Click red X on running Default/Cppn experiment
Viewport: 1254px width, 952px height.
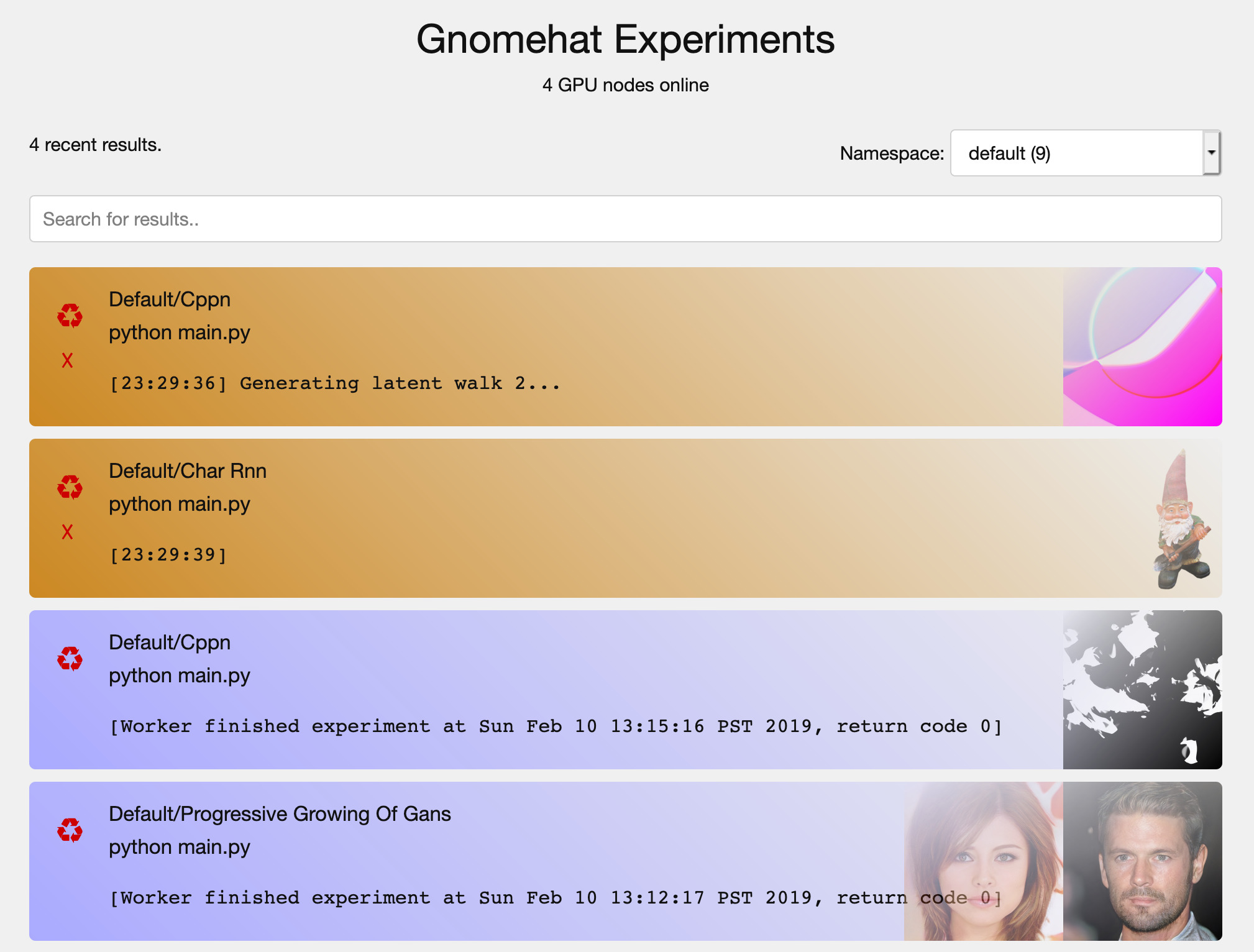(67, 360)
